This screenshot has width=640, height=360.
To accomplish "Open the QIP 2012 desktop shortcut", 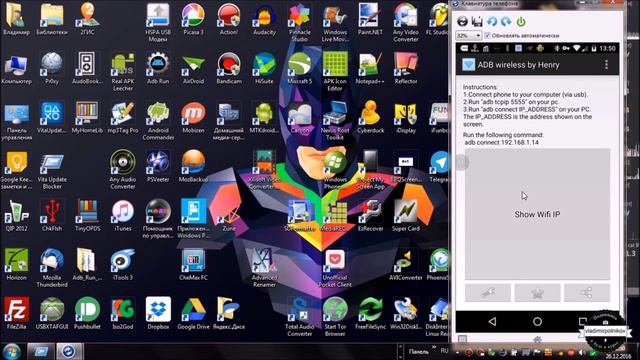I will coord(16,215).
